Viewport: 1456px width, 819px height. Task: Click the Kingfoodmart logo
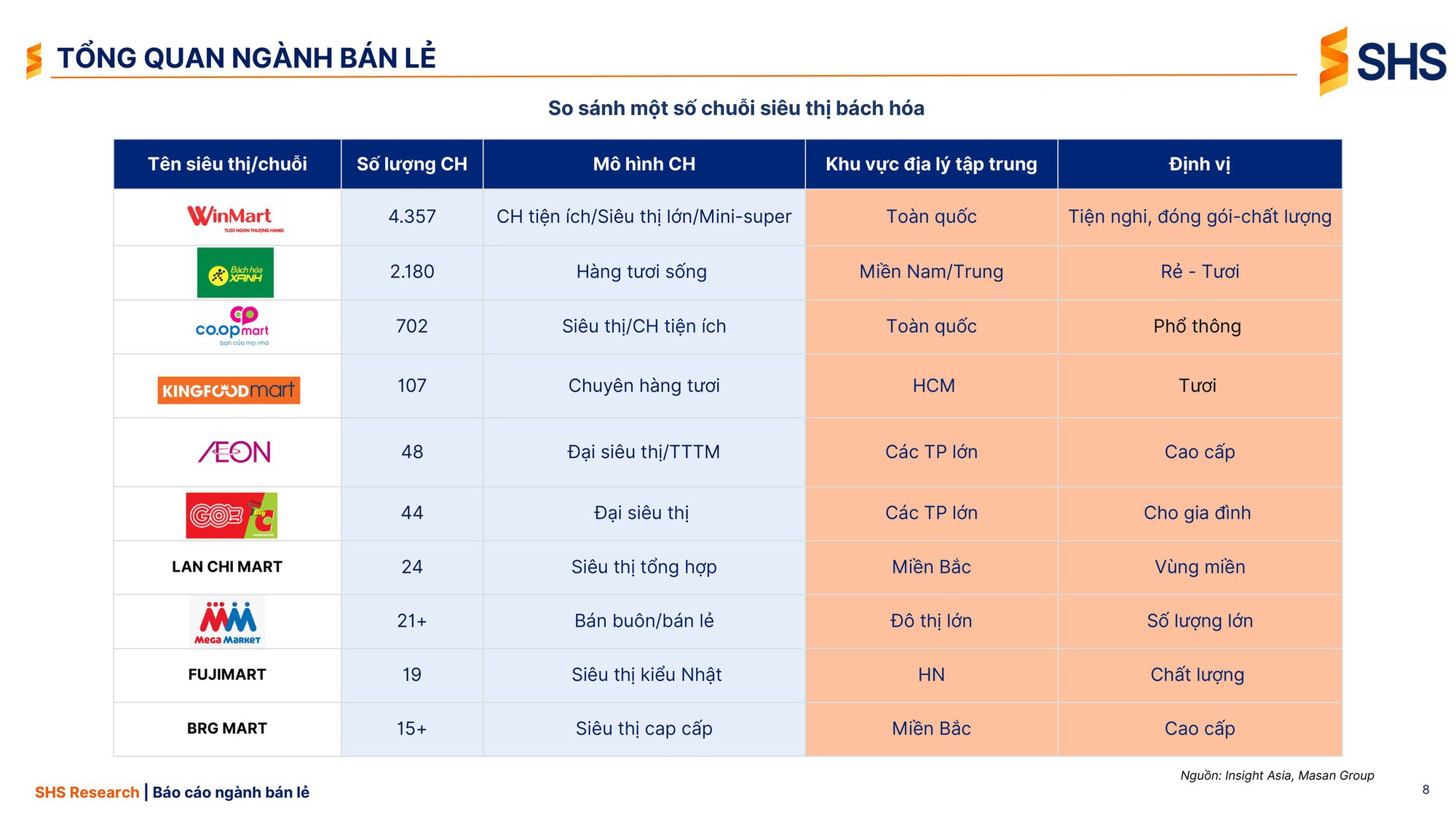(x=229, y=390)
